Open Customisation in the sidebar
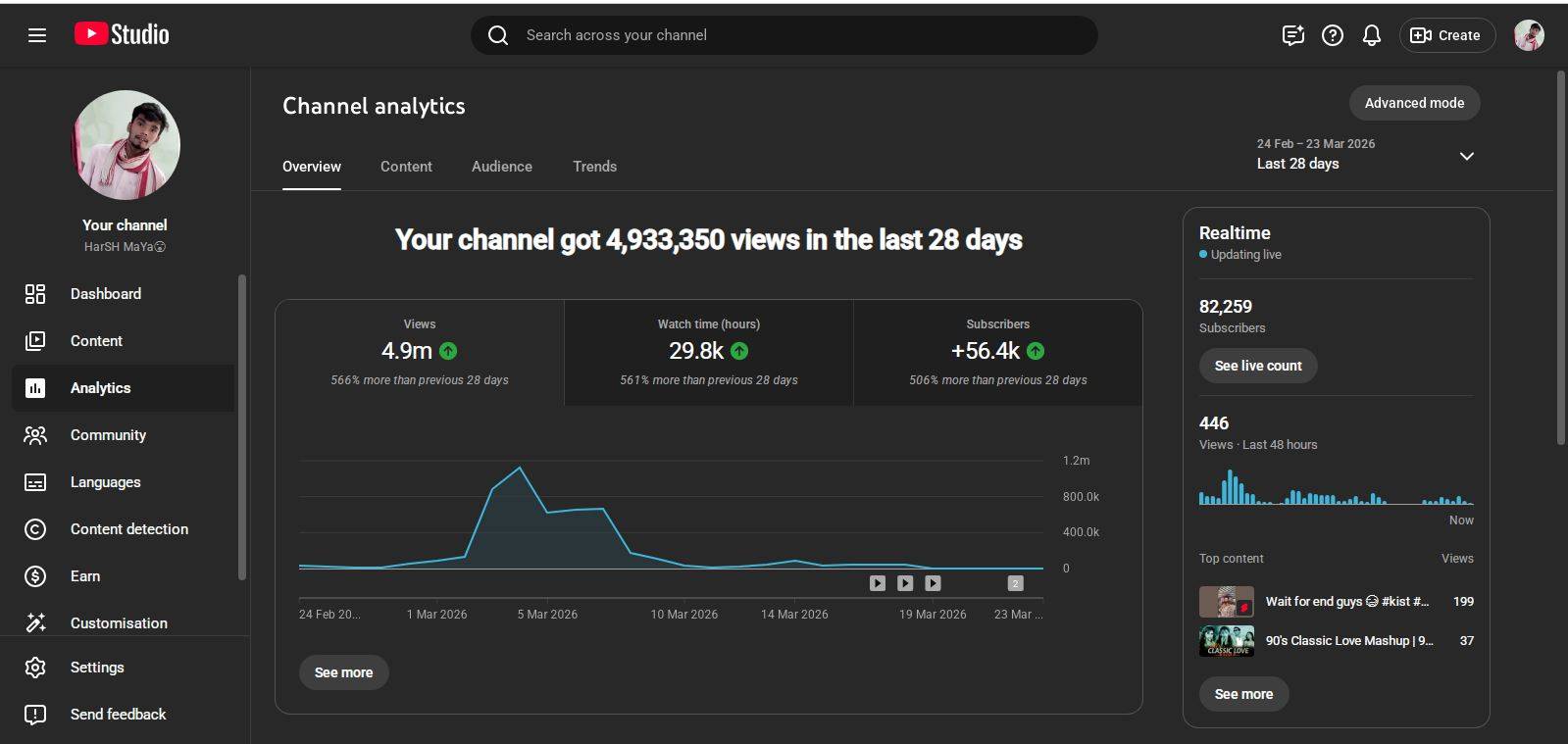The image size is (1568, 744). coord(119,623)
